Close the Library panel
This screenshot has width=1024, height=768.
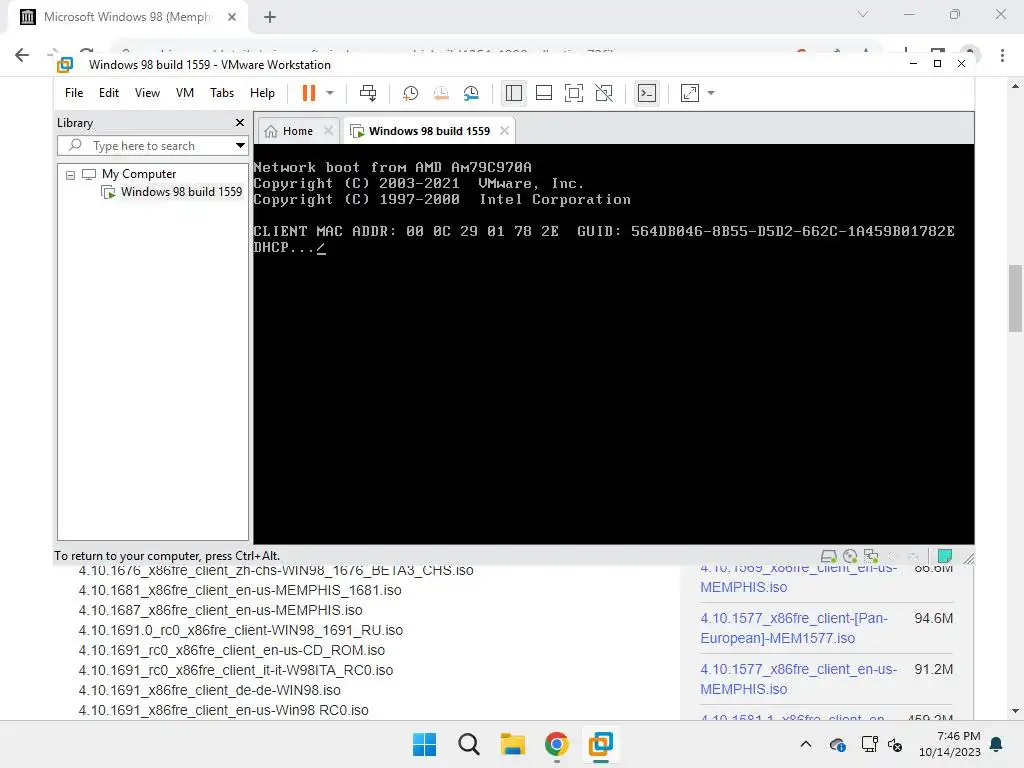point(240,123)
